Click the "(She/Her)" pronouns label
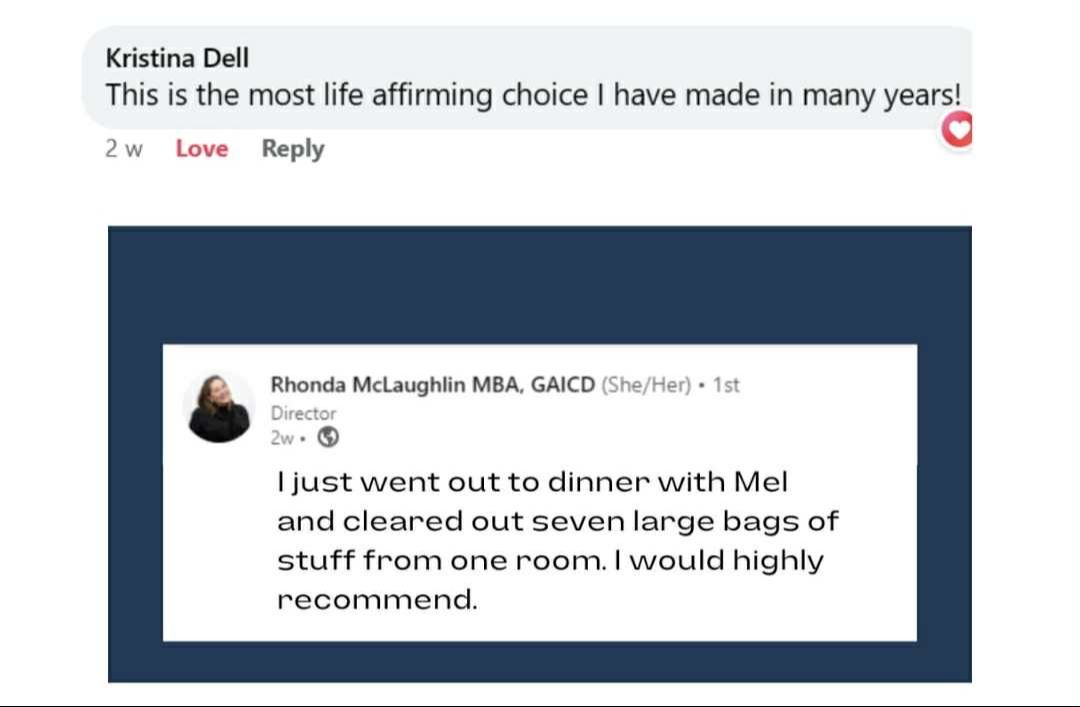 click(x=646, y=385)
